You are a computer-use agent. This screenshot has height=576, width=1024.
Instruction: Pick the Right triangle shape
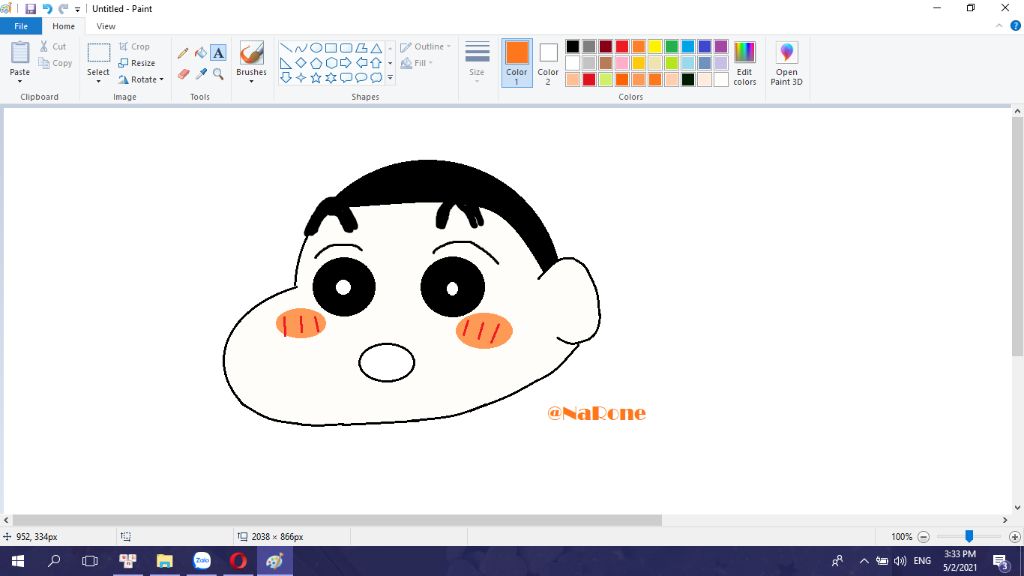(x=285, y=63)
